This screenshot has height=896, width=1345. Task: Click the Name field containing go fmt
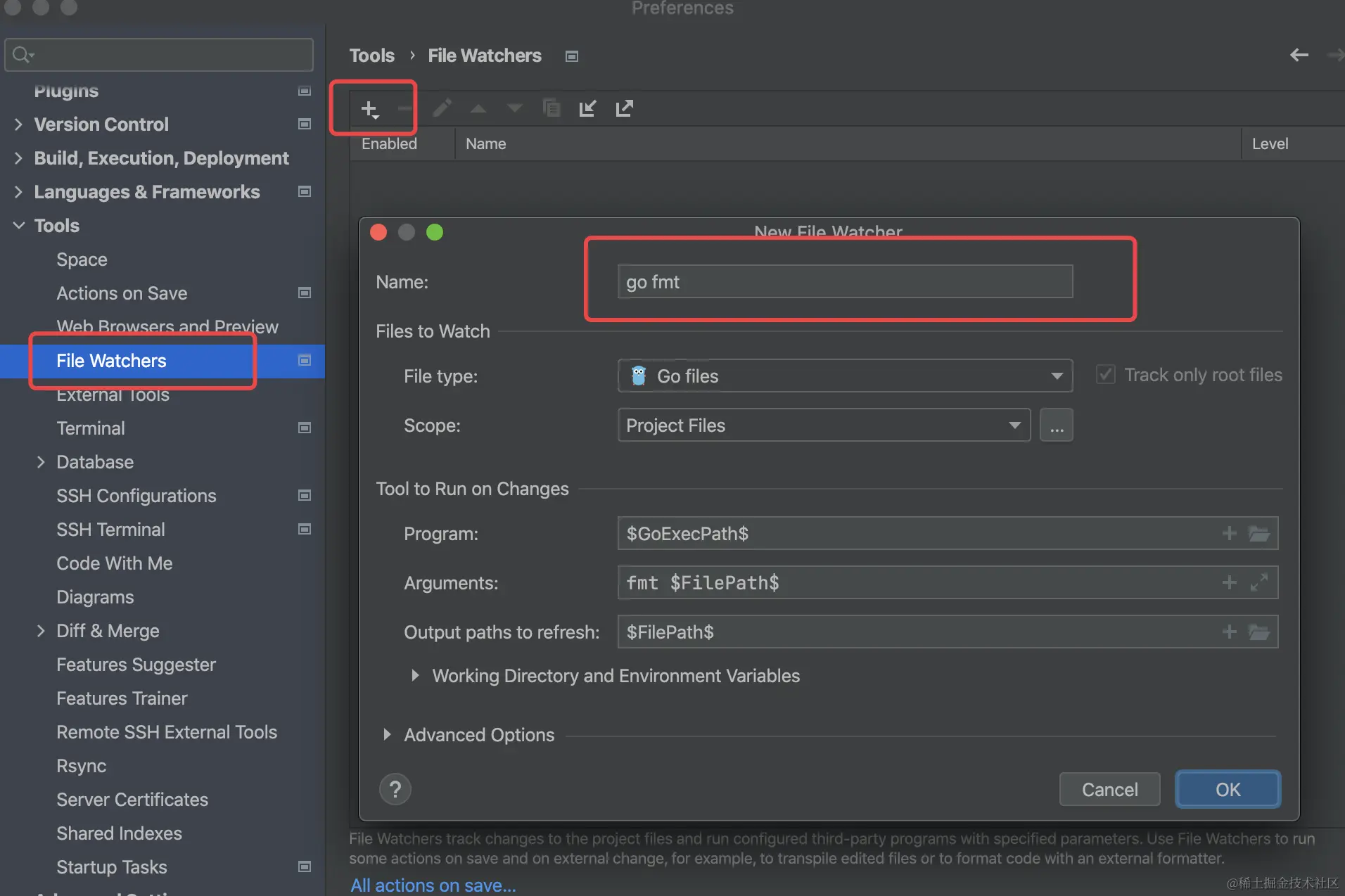pyautogui.click(x=845, y=281)
